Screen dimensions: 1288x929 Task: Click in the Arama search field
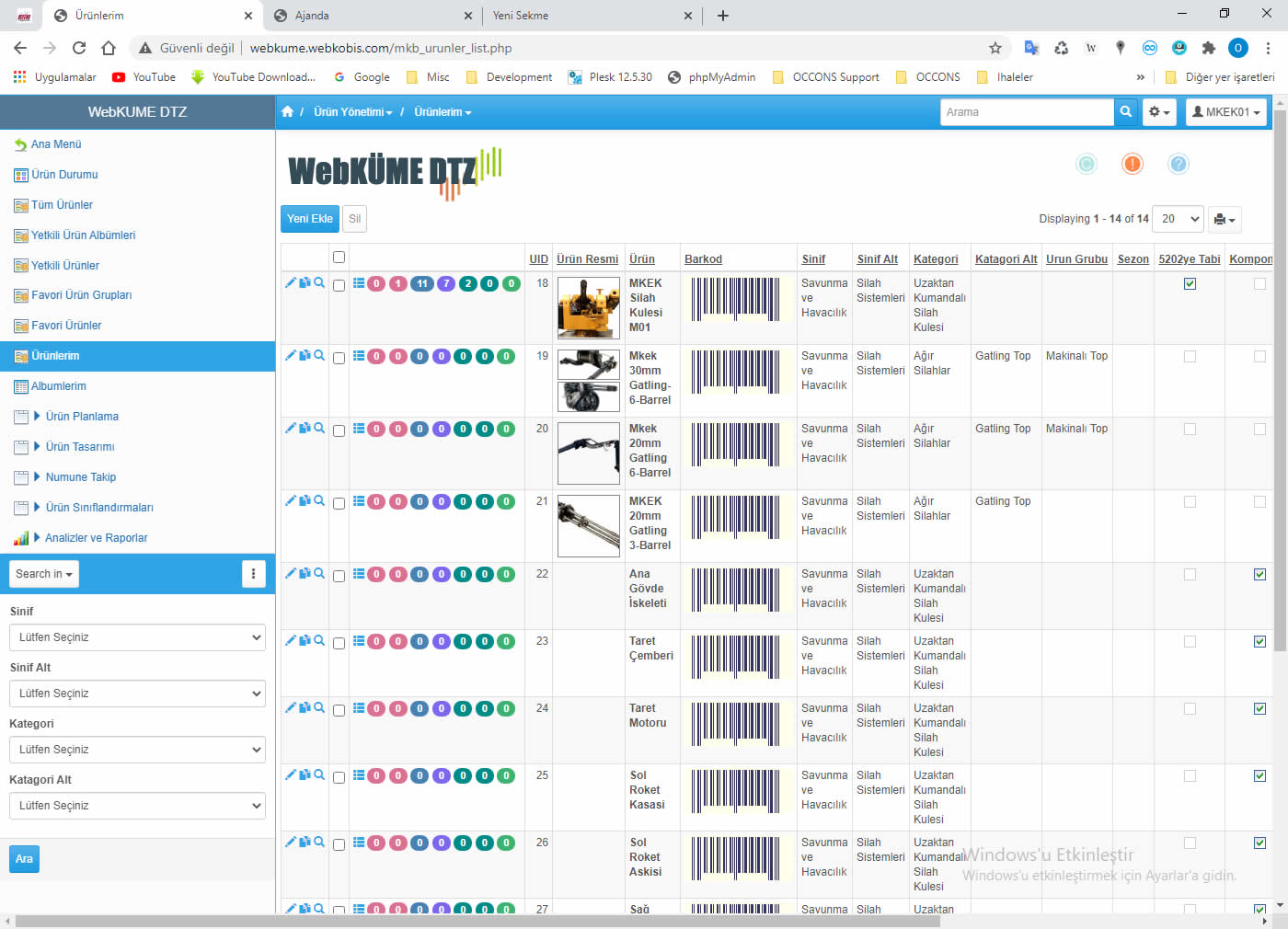[x=1027, y=112]
